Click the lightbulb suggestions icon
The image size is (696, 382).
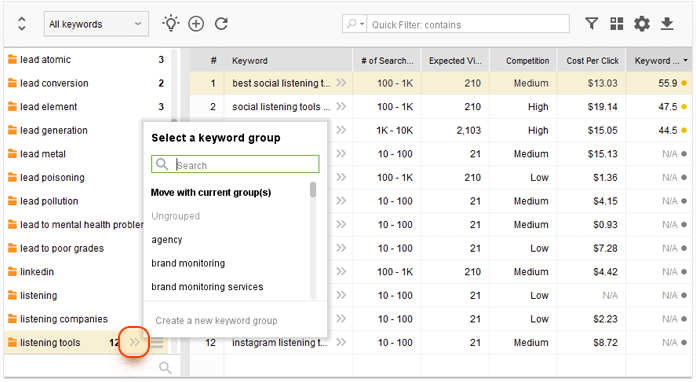171,23
